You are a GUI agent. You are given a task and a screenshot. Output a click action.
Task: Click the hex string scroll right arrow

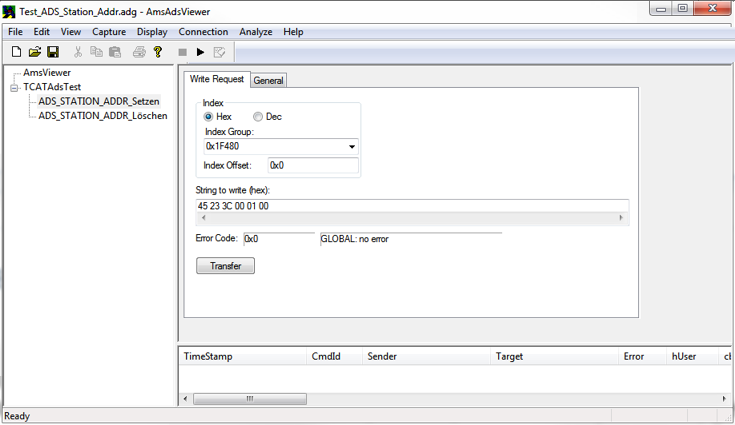(621, 218)
